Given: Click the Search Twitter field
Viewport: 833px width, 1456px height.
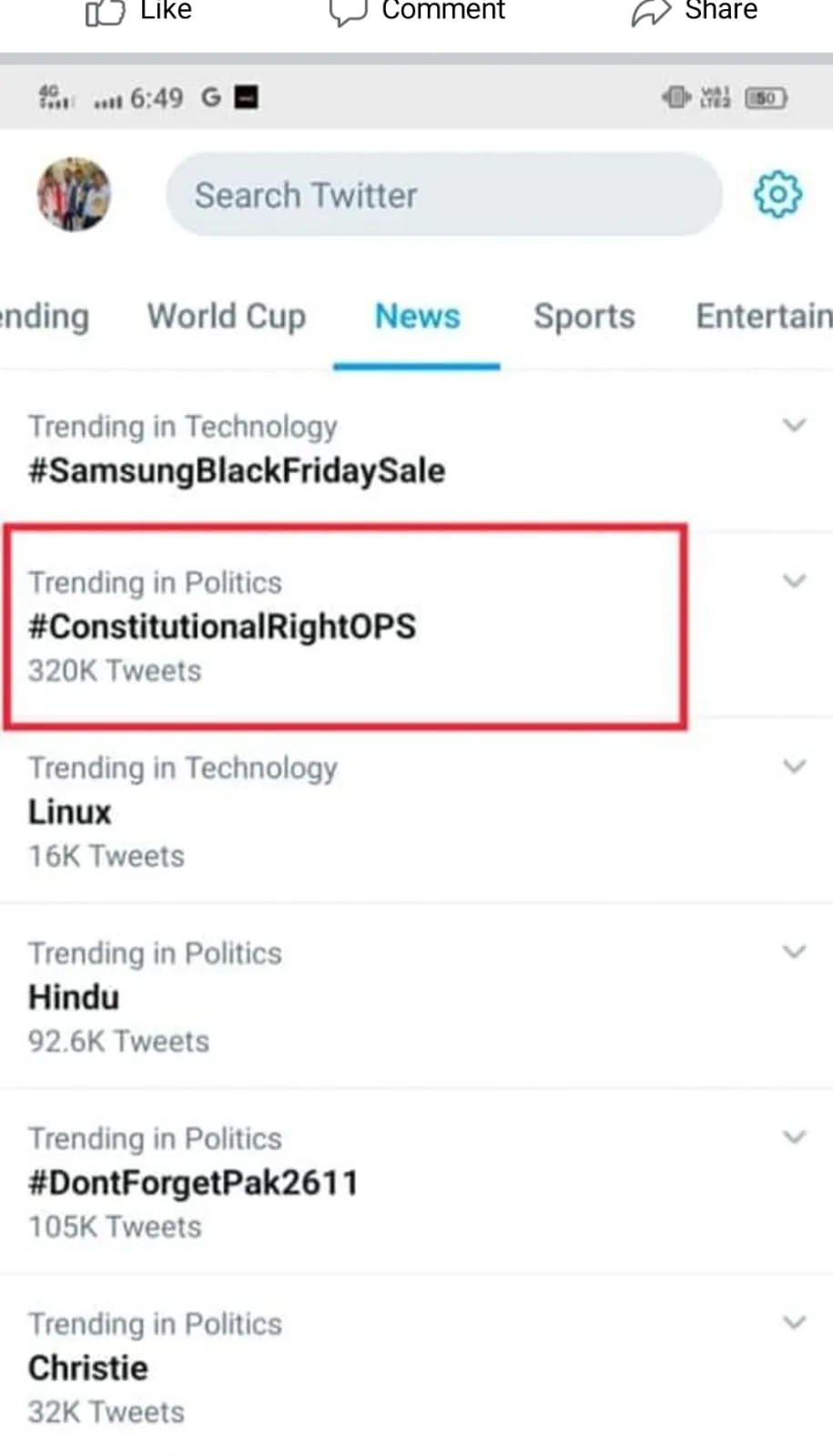Looking at the screenshot, I should [443, 195].
